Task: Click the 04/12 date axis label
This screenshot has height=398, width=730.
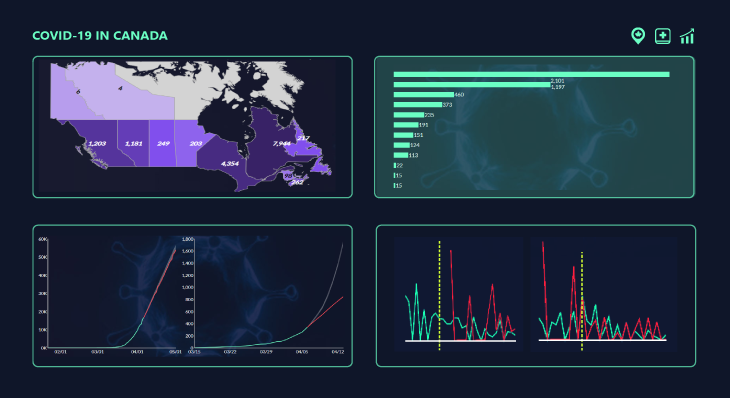Action: [338, 352]
